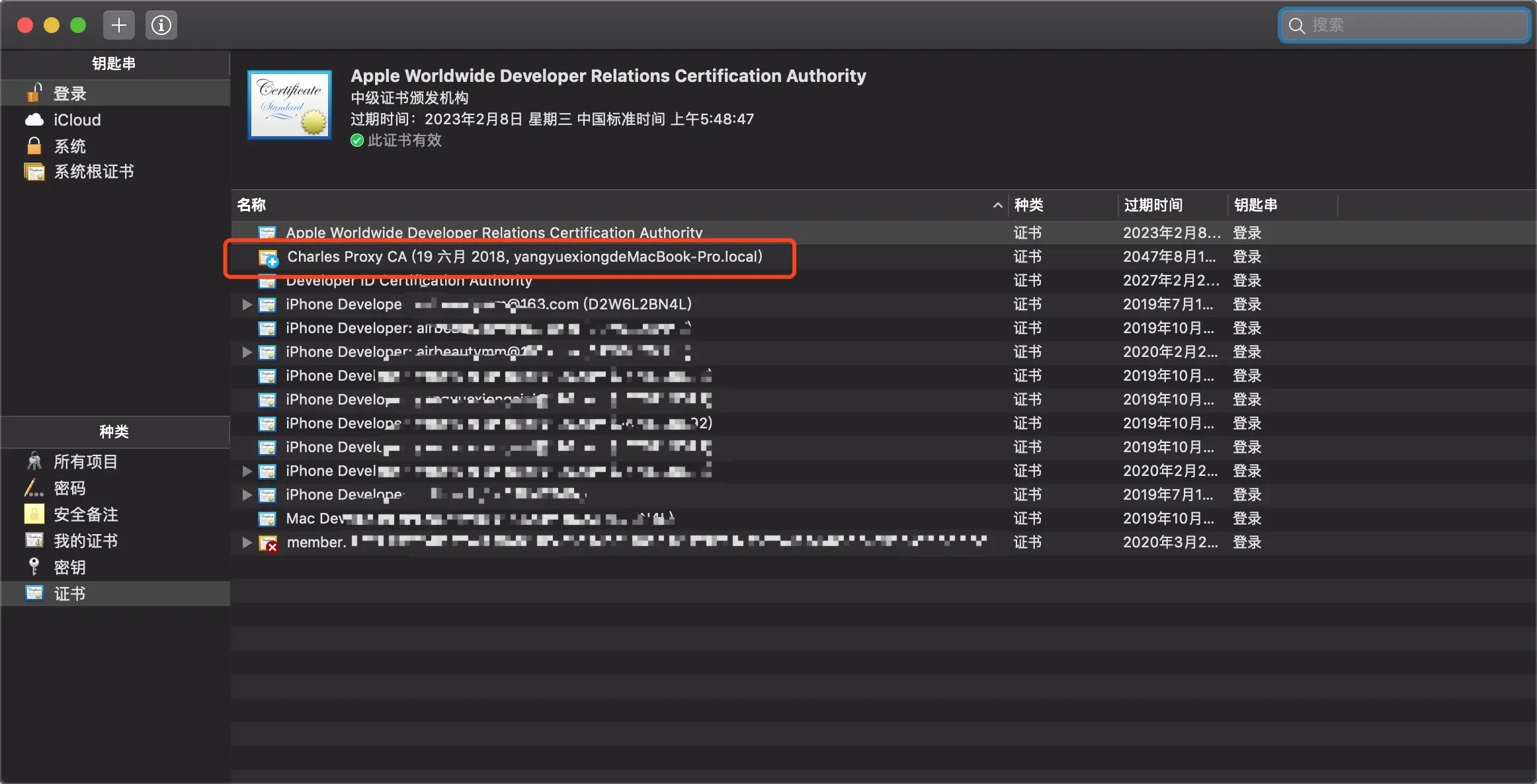This screenshot has height=784, width=1537.
Task: Expand the member certificate disclosure triangle
Action: click(x=247, y=543)
